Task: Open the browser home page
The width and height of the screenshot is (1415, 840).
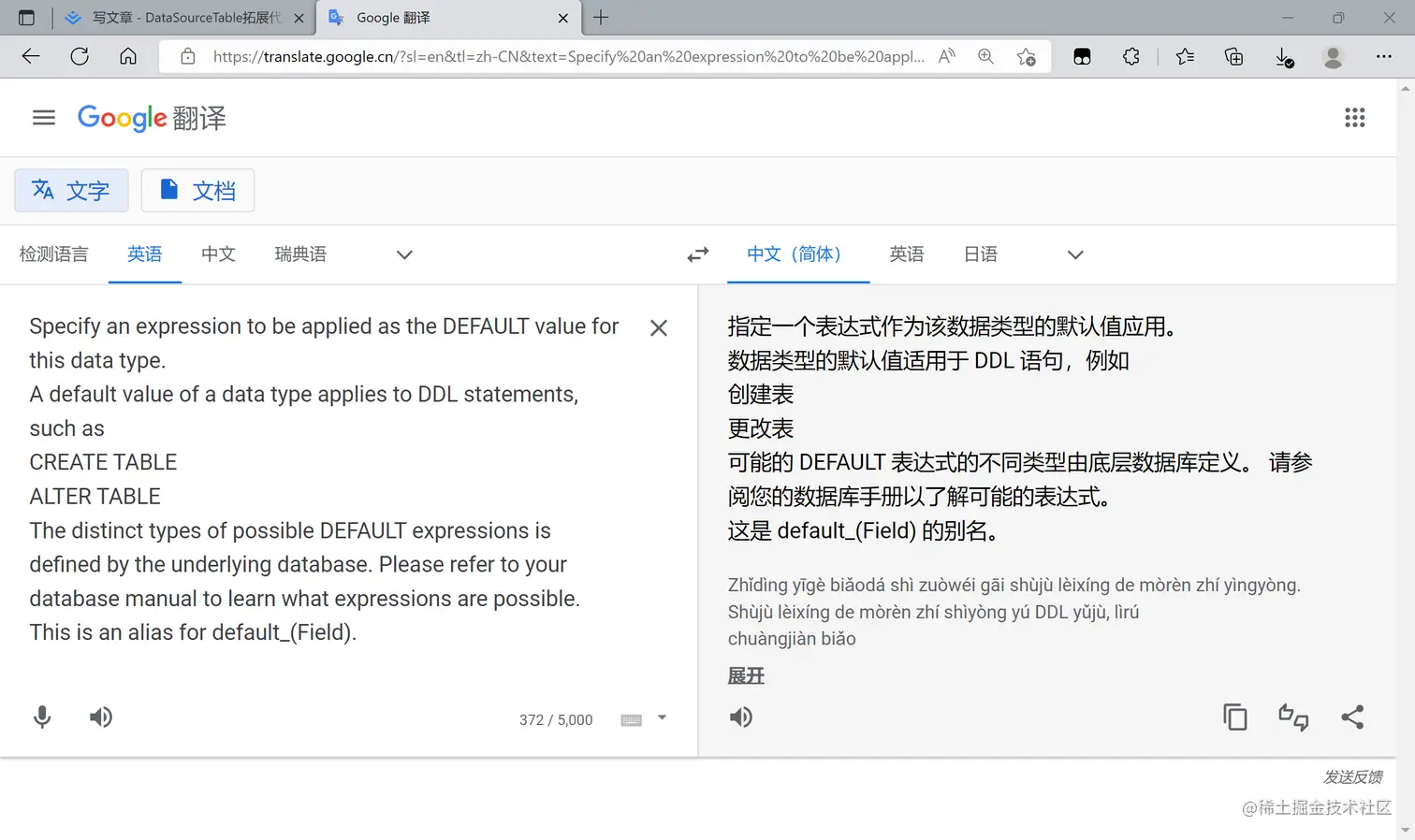Action: (x=128, y=56)
